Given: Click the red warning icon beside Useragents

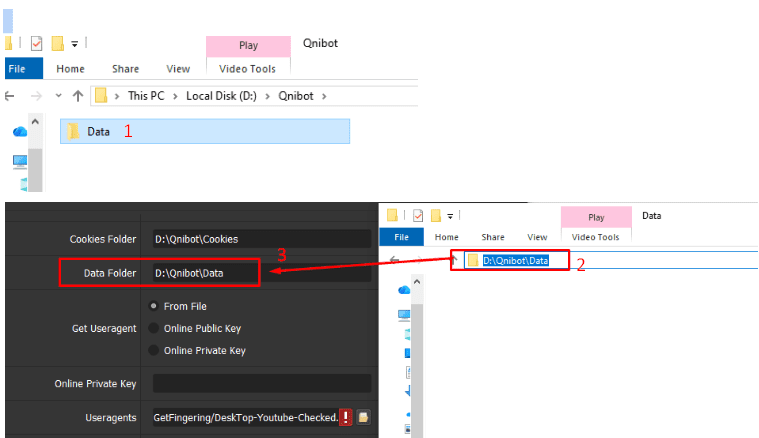Looking at the screenshot, I should point(345,417).
